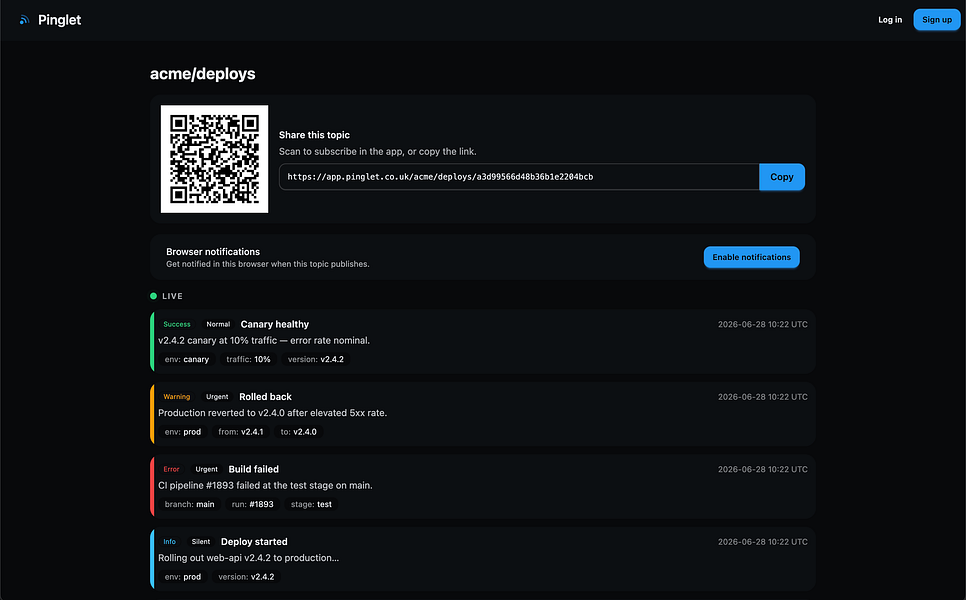Image resolution: width=966 pixels, height=600 pixels.
Task: Click the Info badge on Deploy started
Action: point(169,542)
